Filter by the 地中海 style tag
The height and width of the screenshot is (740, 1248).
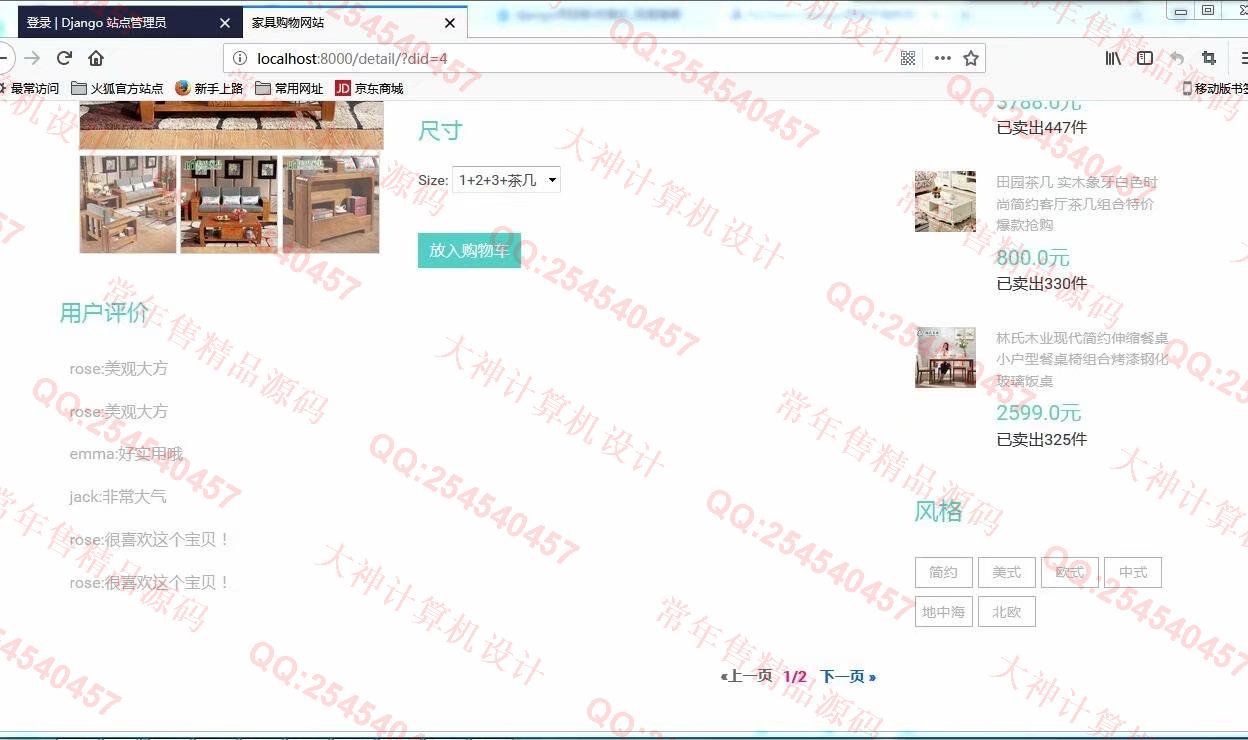[943, 611]
